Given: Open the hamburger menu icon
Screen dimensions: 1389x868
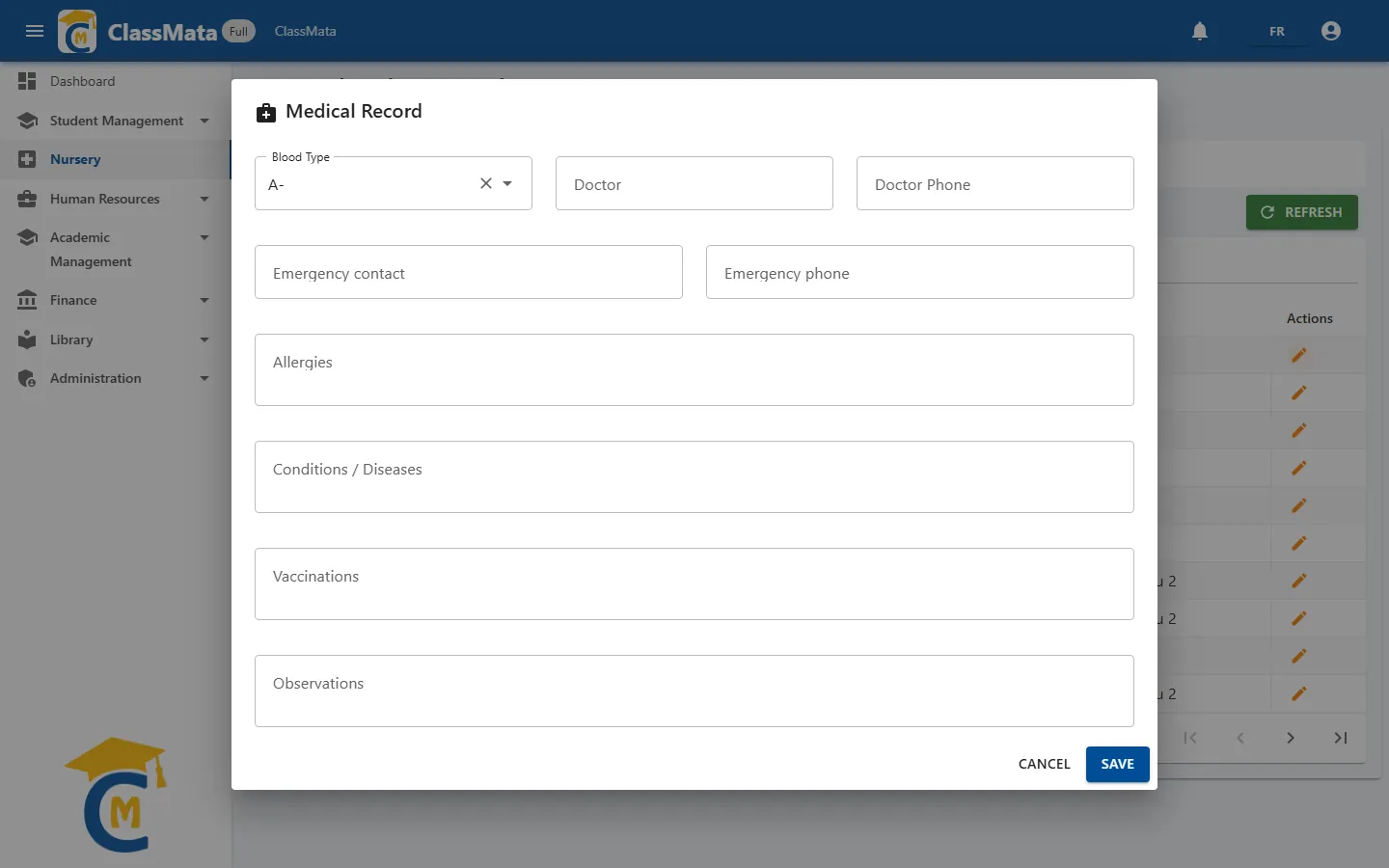Looking at the screenshot, I should coord(35,31).
